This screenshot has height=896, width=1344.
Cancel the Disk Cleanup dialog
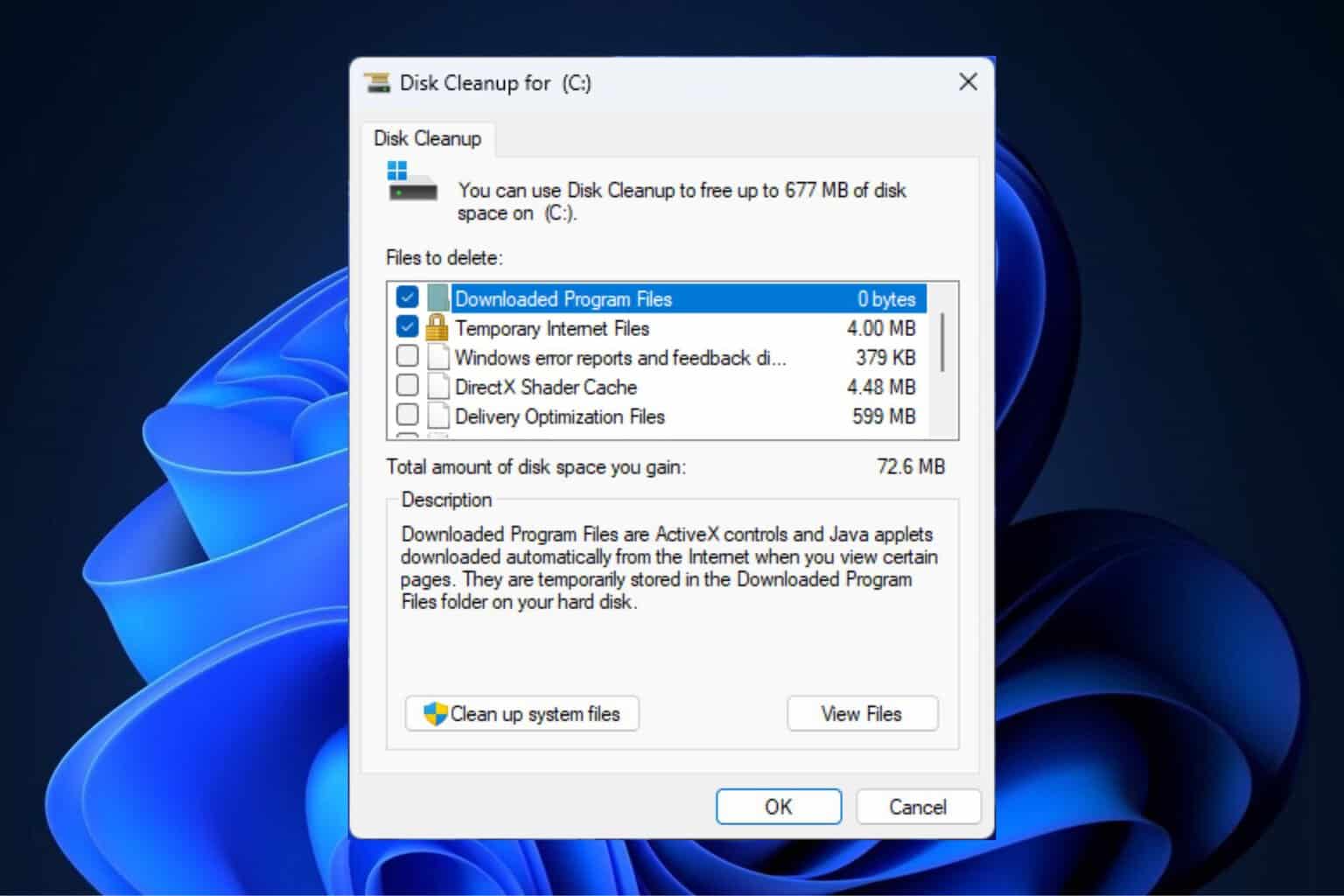(918, 806)
